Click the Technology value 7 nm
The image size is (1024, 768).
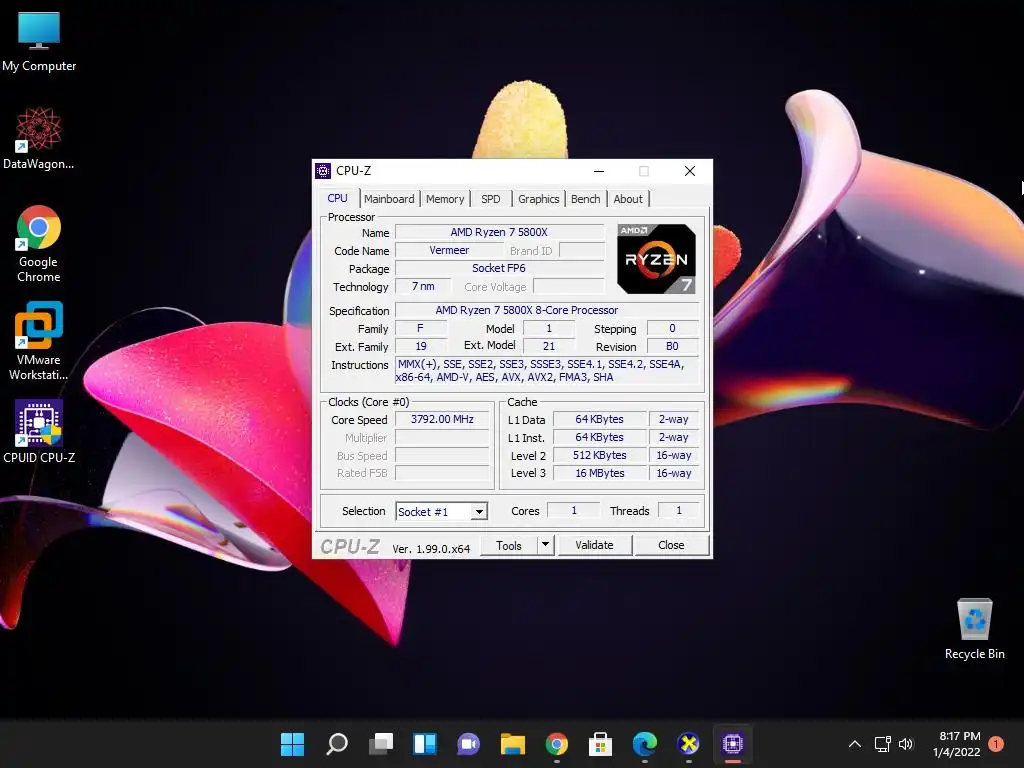[x=423, y=287]
